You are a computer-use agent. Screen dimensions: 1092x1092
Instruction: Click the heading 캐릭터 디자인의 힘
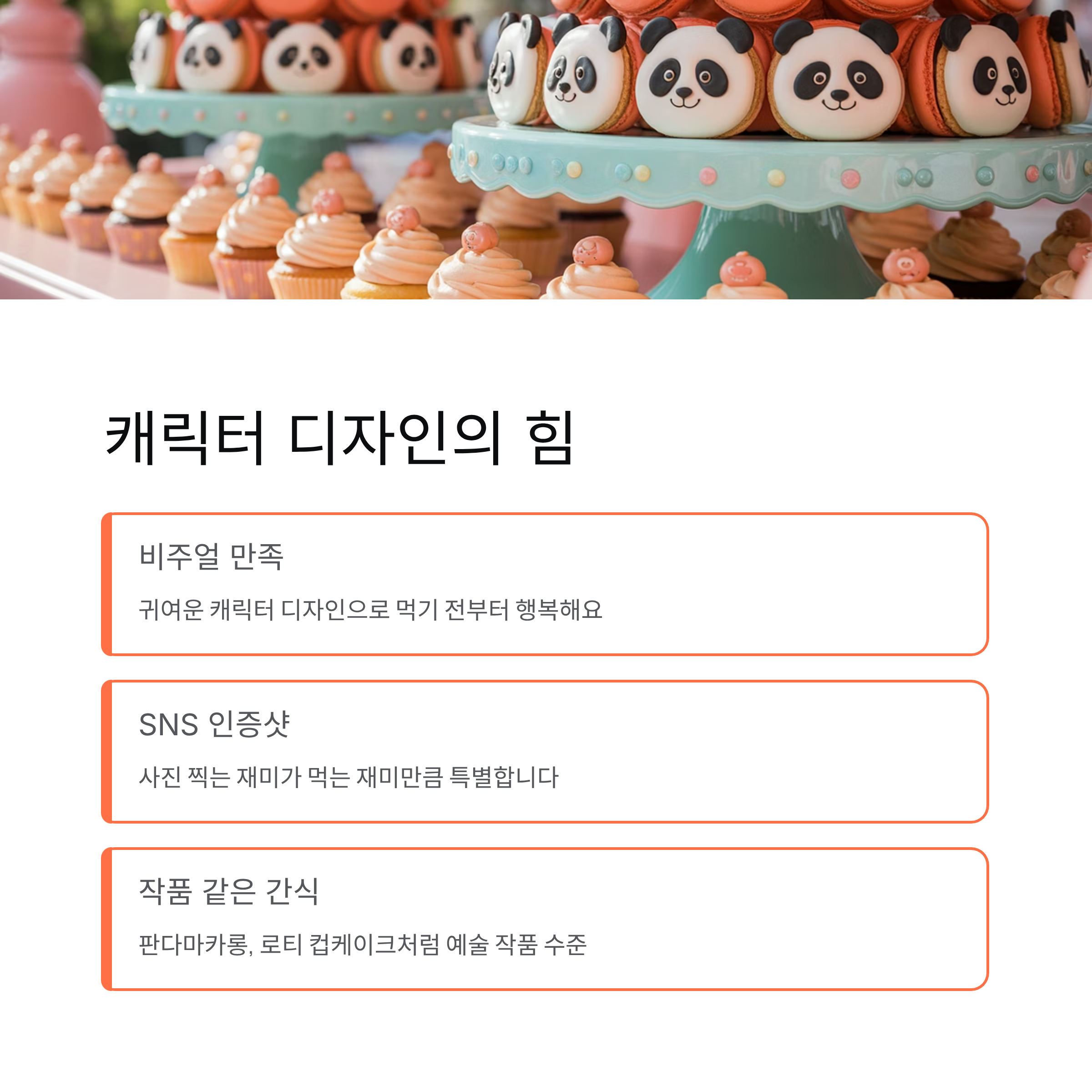click(x=340, y=438)
